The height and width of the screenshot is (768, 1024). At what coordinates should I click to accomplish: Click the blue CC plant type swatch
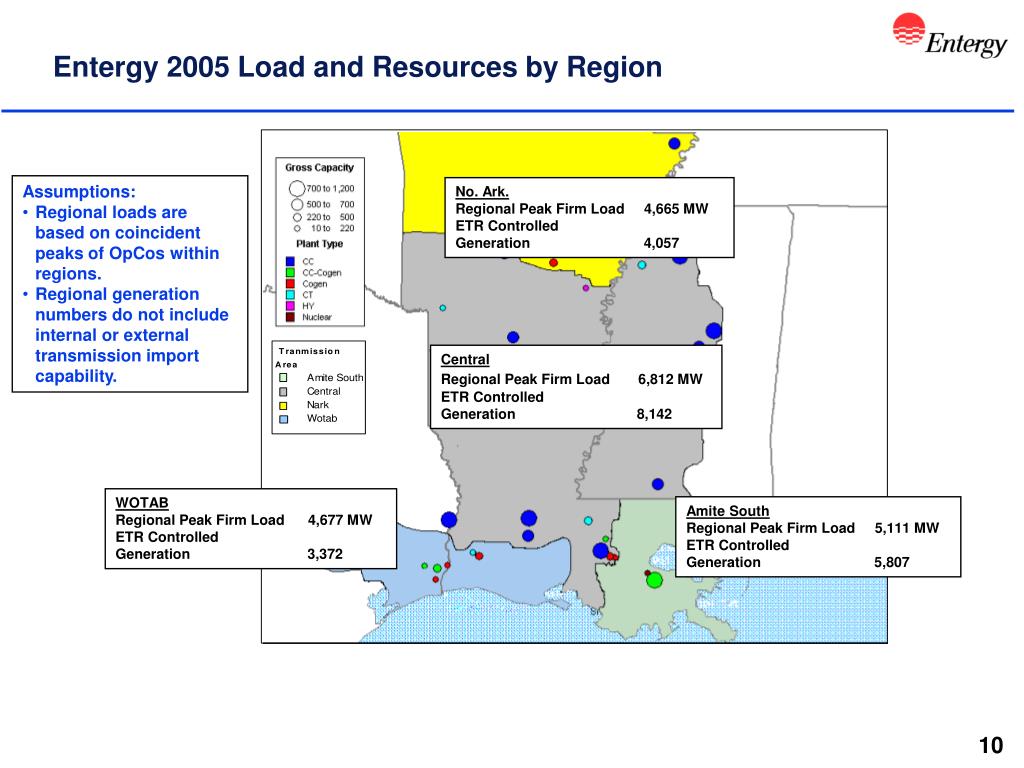[x=290, y=261]
